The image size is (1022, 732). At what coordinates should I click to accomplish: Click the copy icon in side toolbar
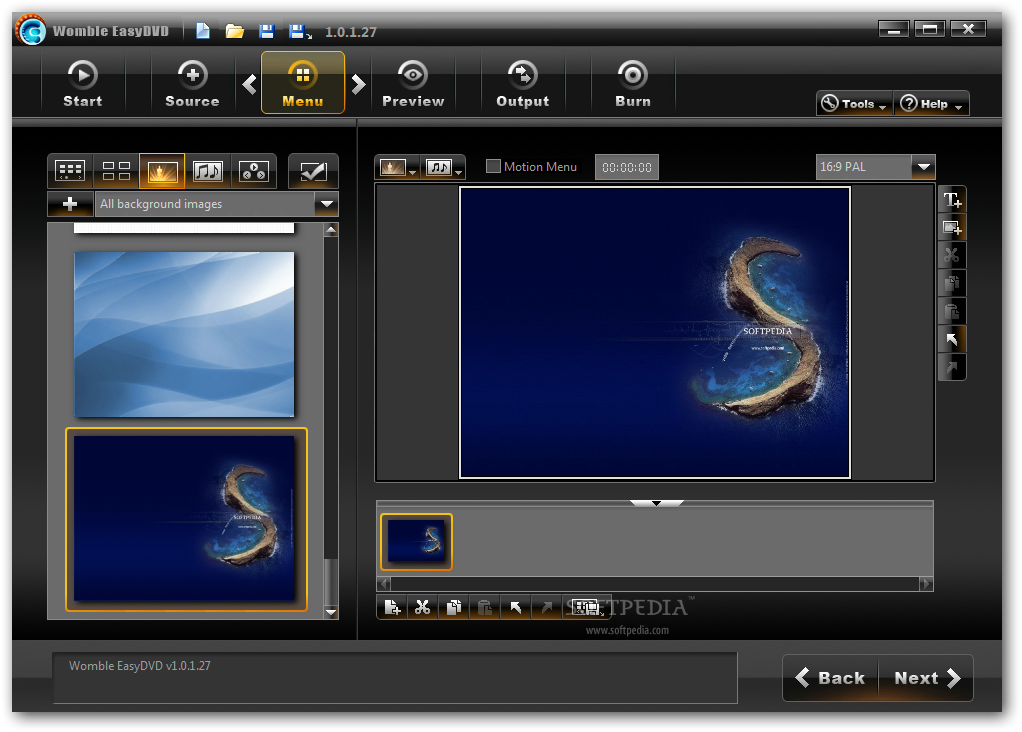(952, 284)
